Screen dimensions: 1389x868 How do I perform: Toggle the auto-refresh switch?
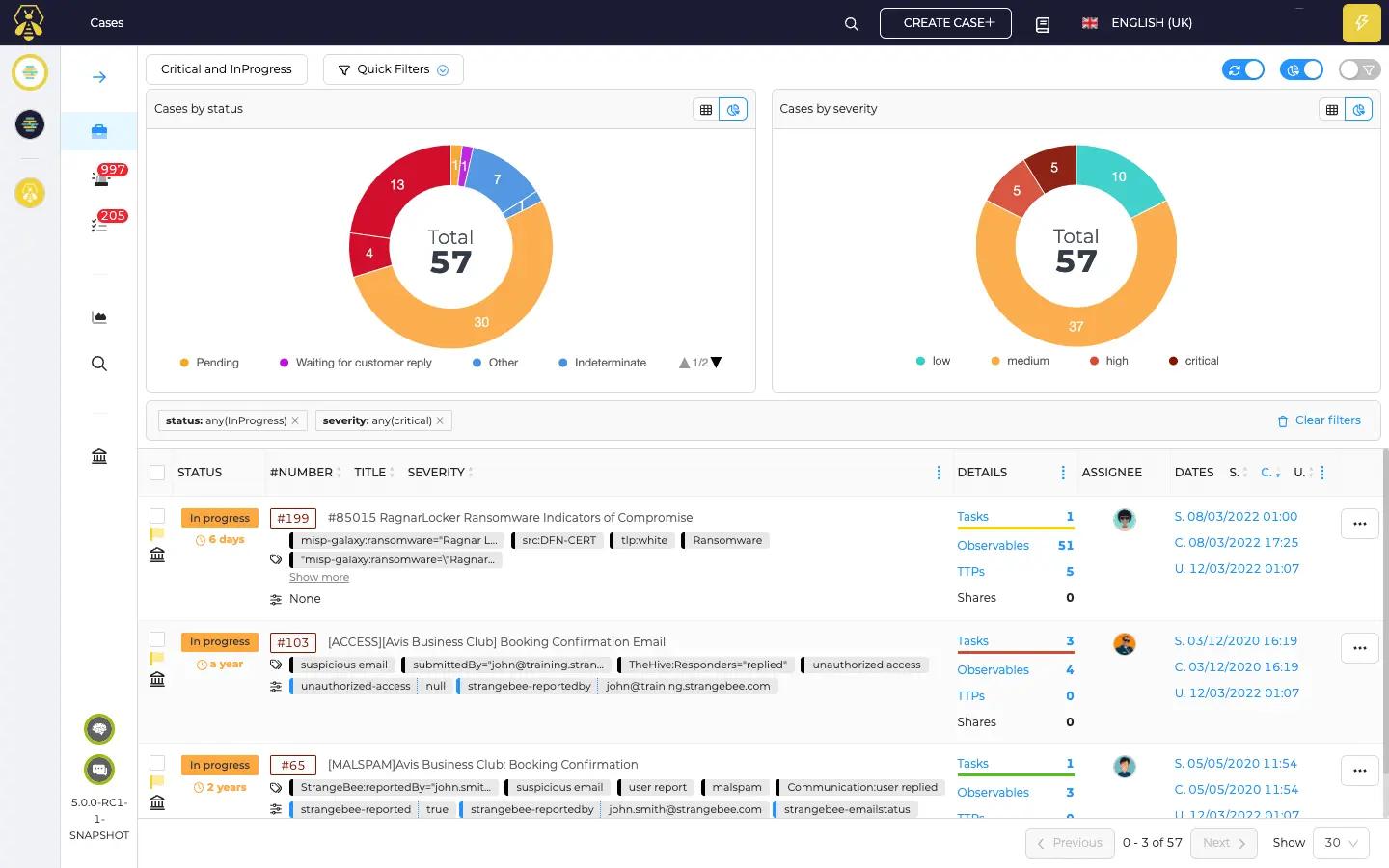tap(1242, 69)
